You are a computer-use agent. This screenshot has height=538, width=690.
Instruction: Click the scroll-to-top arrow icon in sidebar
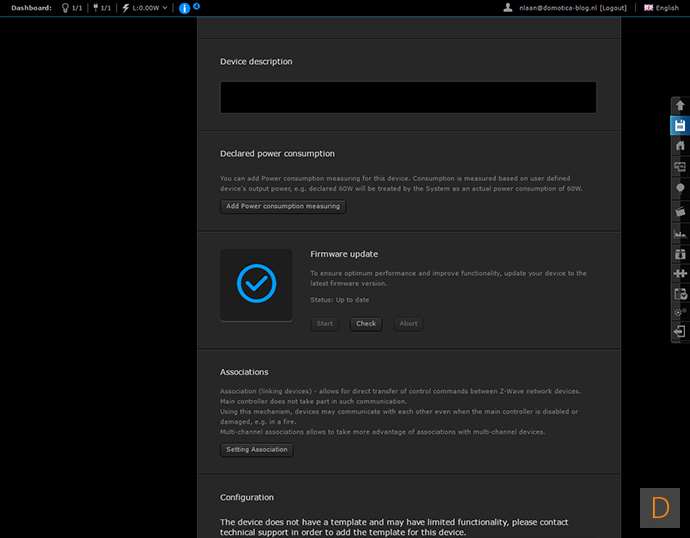[x=680, y=105]
